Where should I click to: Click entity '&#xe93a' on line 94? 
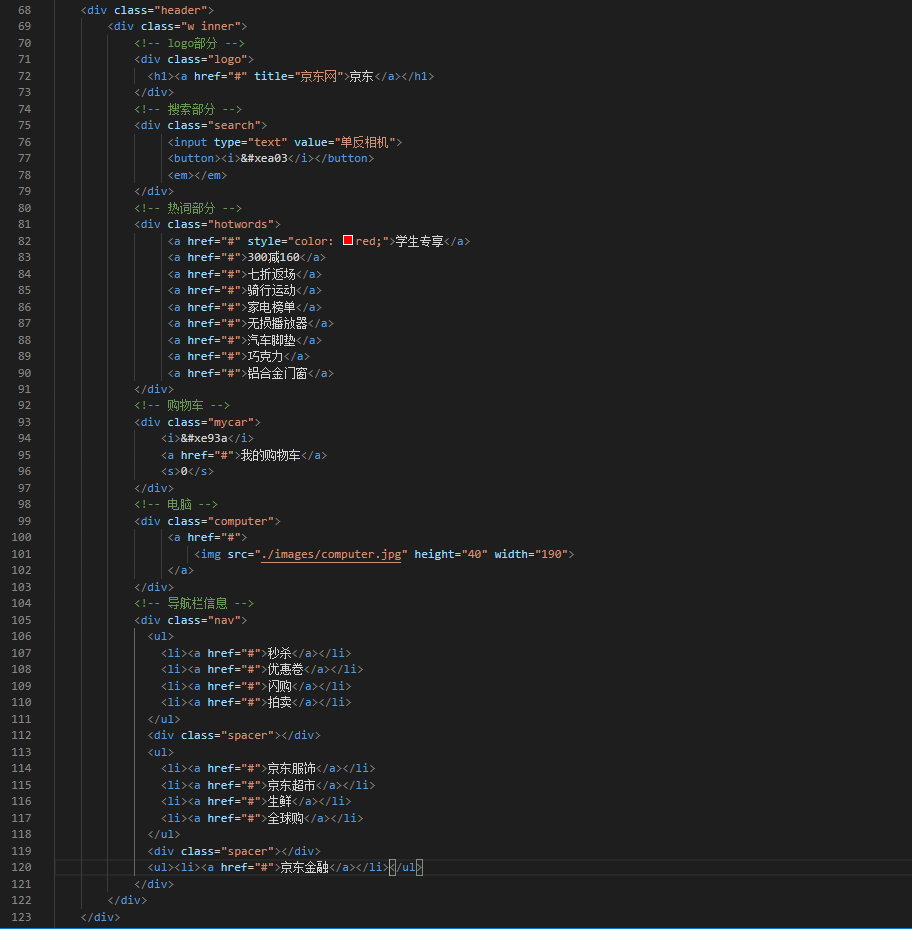(x=204, y=438)
